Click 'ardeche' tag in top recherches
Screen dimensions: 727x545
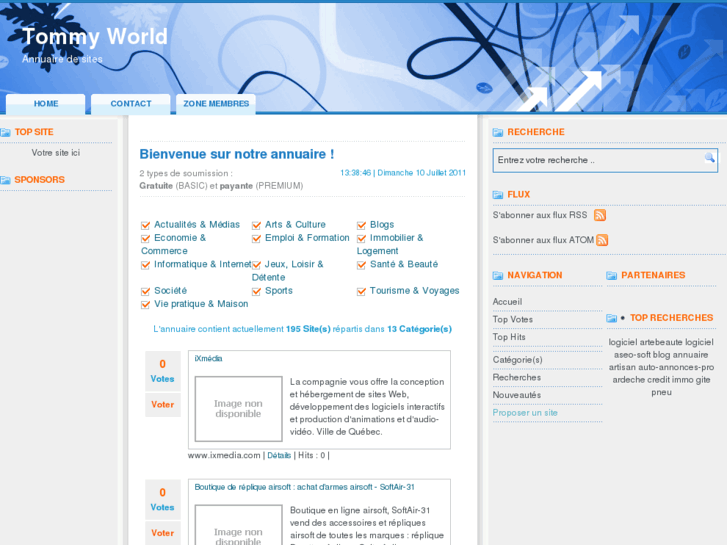point(628,380)
